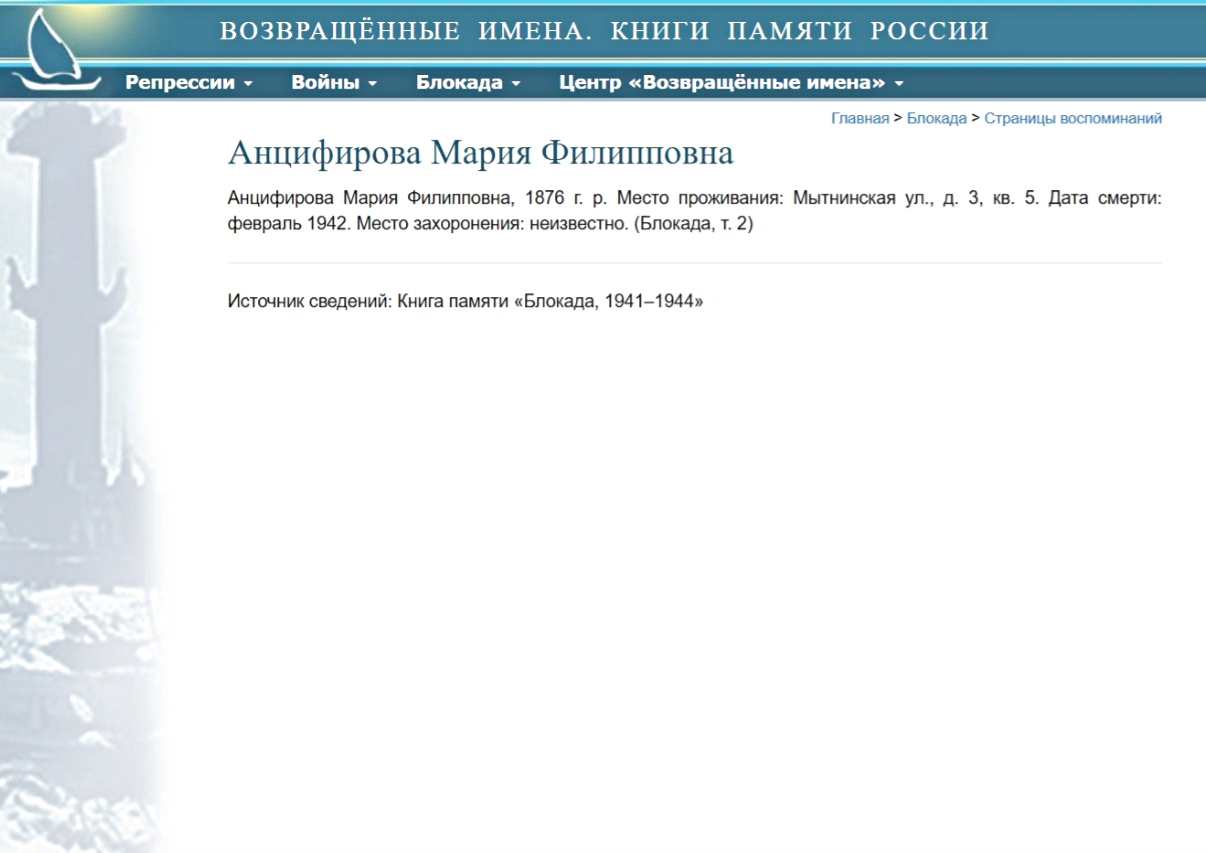Screen dimensions: 1206x853
Task: Click the arrow after Центр «Возвращённые имена»
Action: point(899,84)
